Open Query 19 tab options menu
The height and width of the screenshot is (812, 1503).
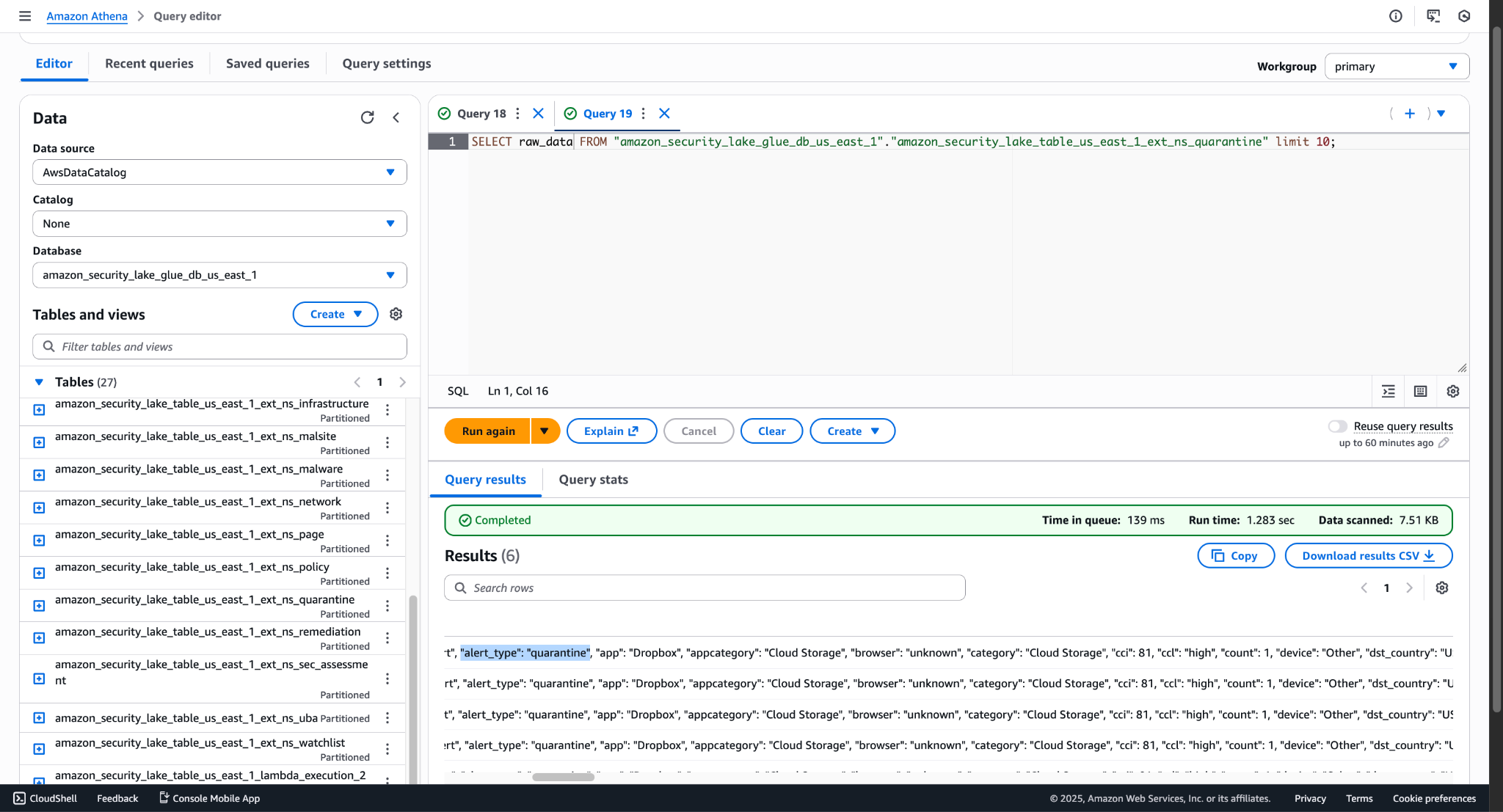(x=643, y=113)
